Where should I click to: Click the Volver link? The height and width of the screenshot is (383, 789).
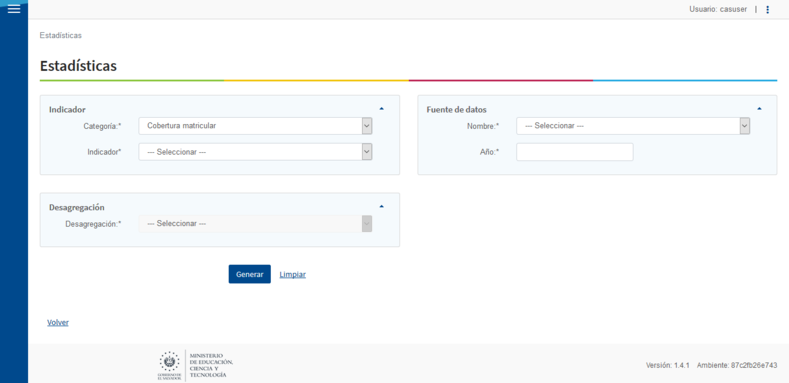point(58,323)
